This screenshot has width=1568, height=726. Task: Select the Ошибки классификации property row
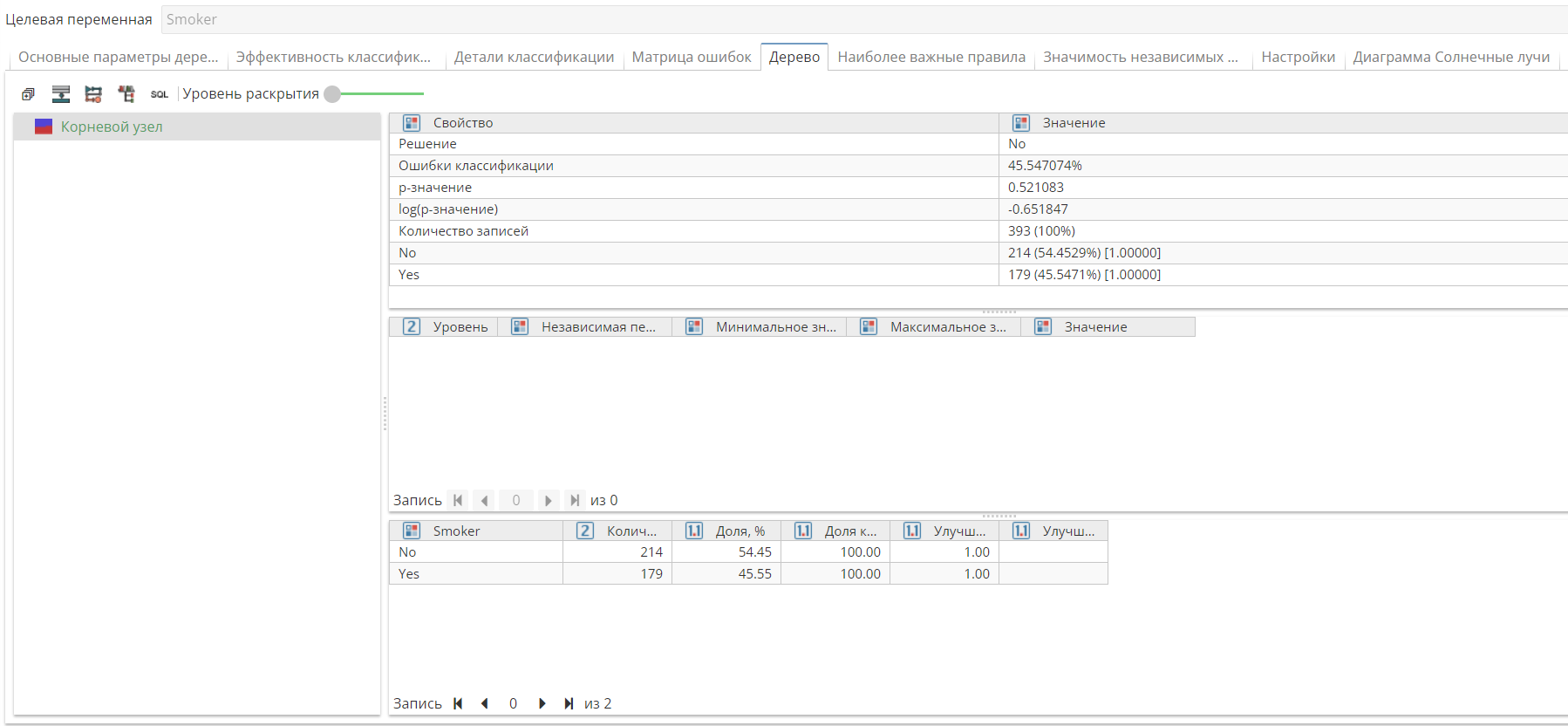(978, 166)
